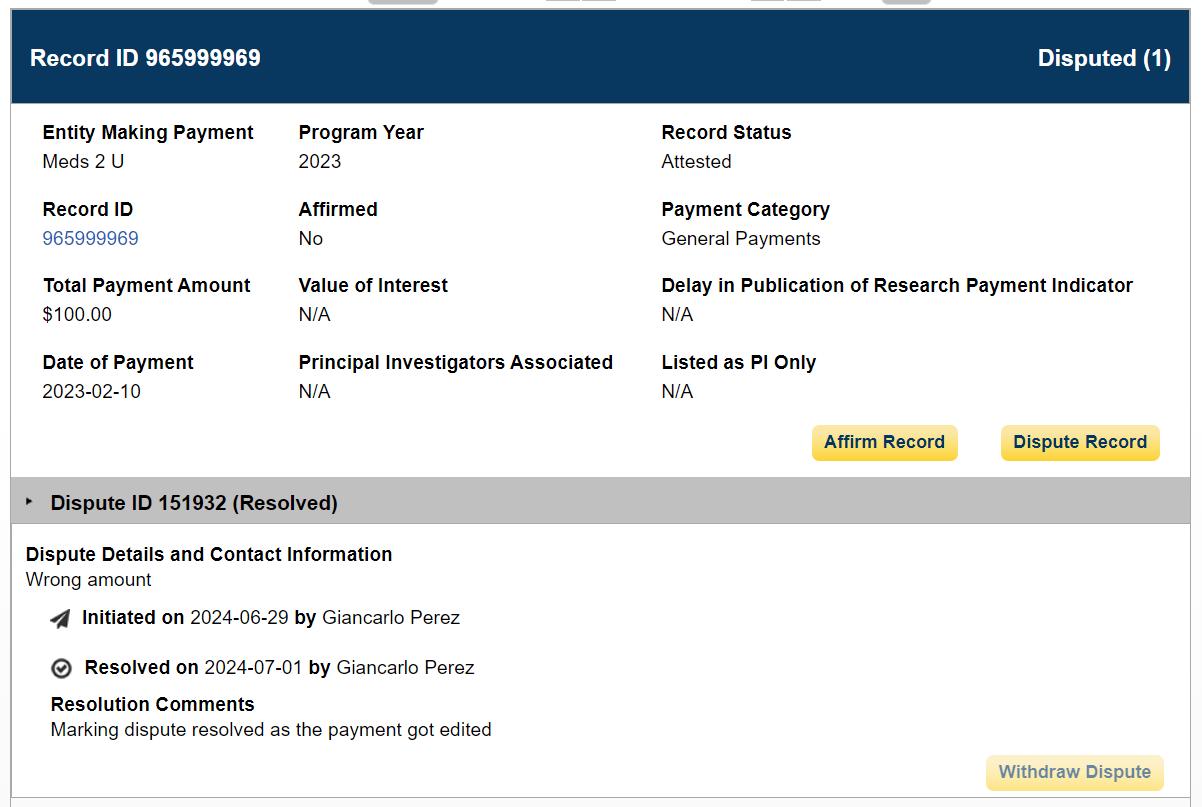Open Record ID 965999969 link
Viewport: 1202px width, 807px height.
(x=90, y=238)
